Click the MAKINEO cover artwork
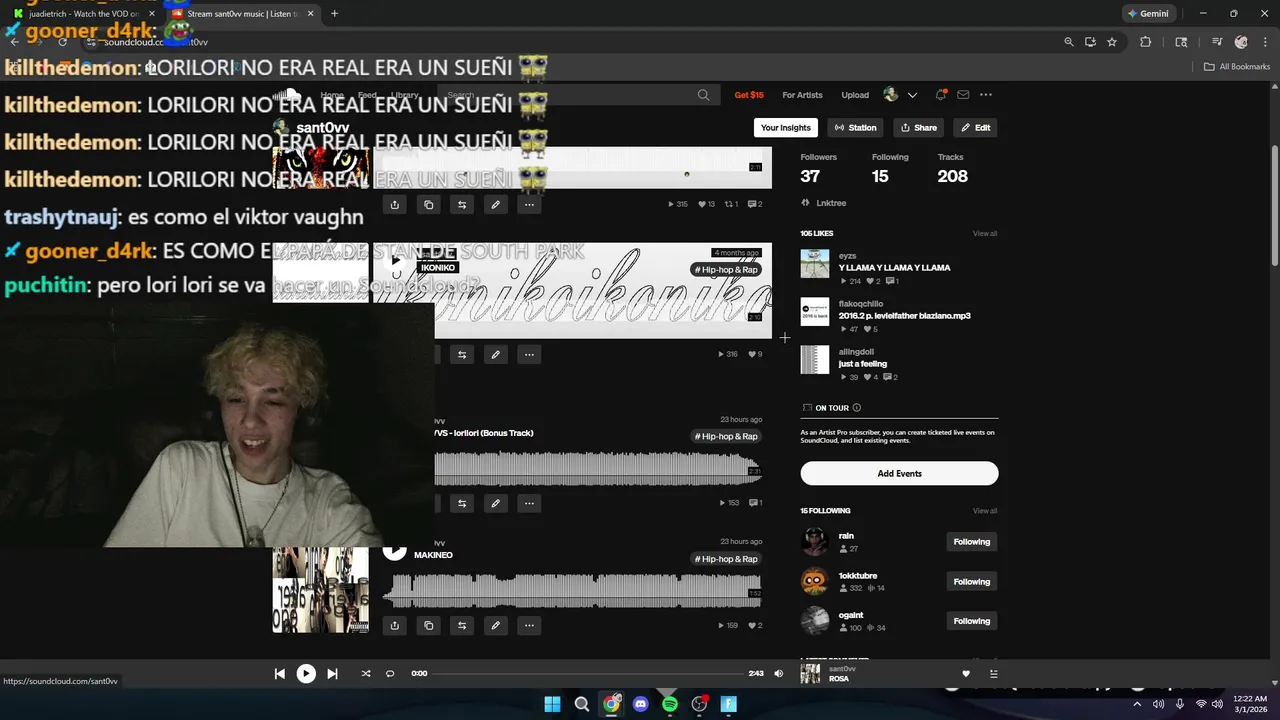Screen dimensions: 1280x720 (321, 590)
